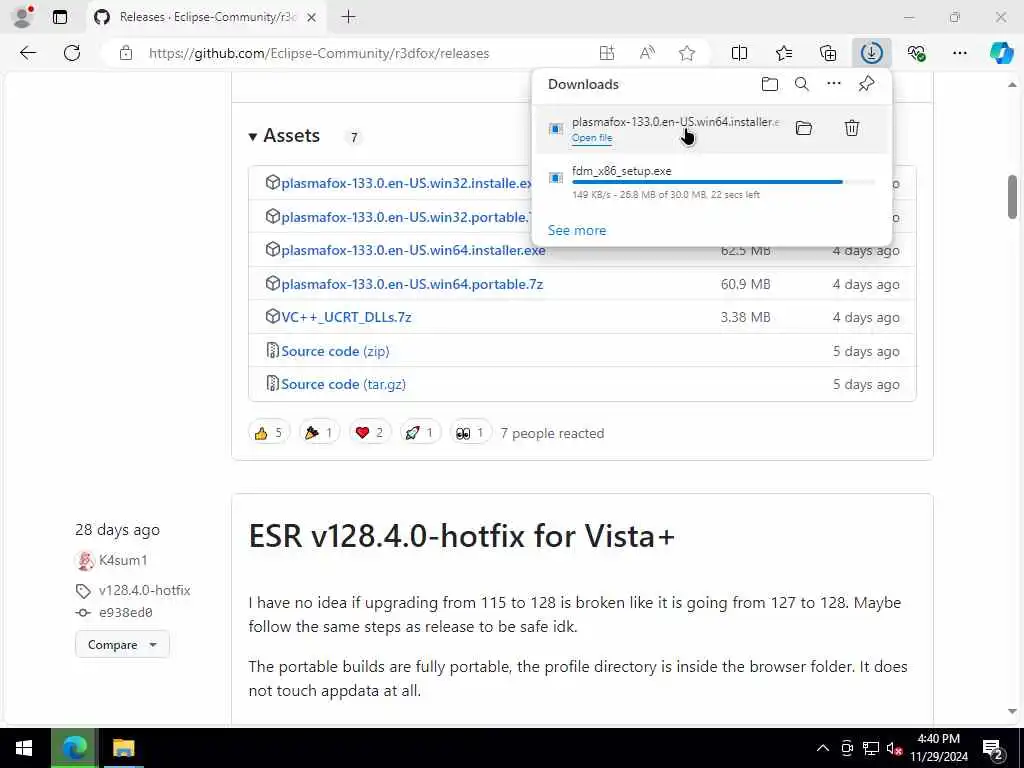Expand the Compare dropdown
The image size is (1024, 768).
122,645
